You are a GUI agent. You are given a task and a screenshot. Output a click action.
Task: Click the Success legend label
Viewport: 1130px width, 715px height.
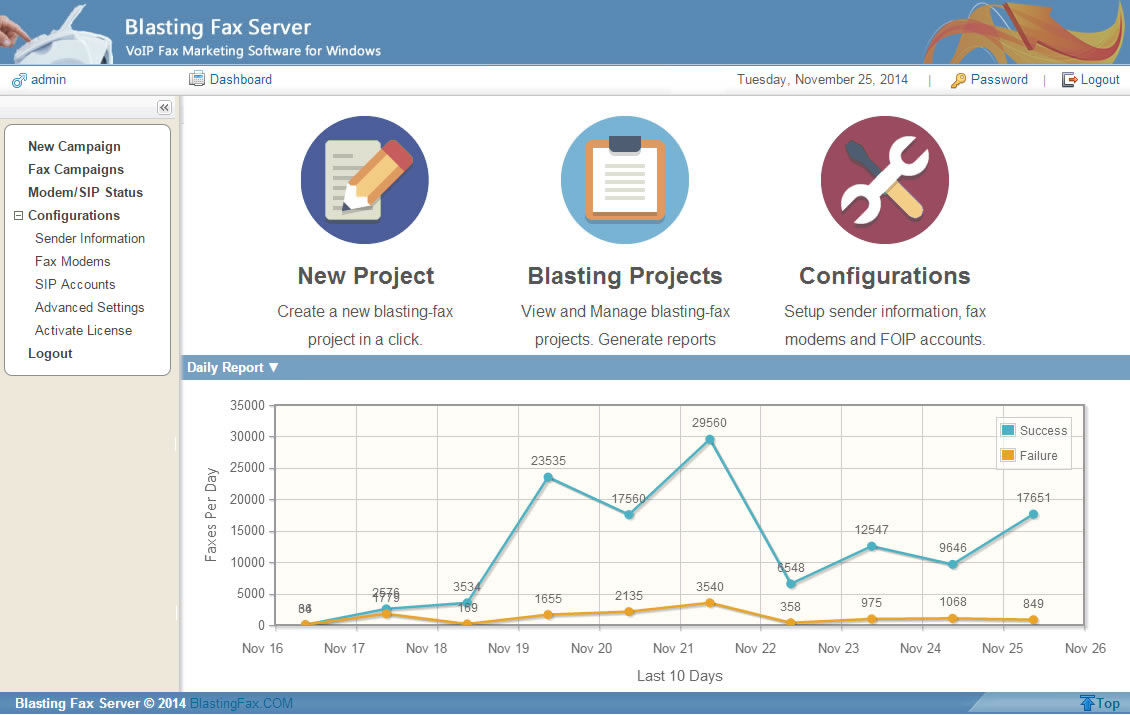1044,430
